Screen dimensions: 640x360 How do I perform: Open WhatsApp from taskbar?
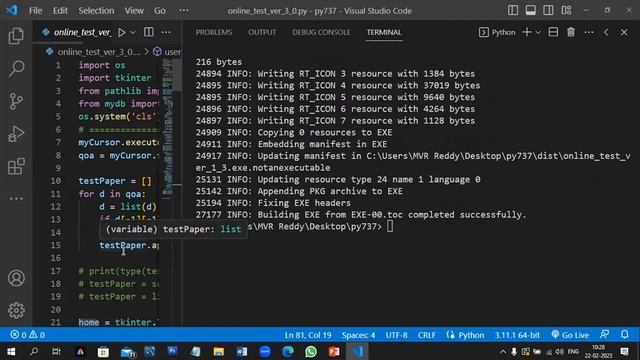coord(311,351)
